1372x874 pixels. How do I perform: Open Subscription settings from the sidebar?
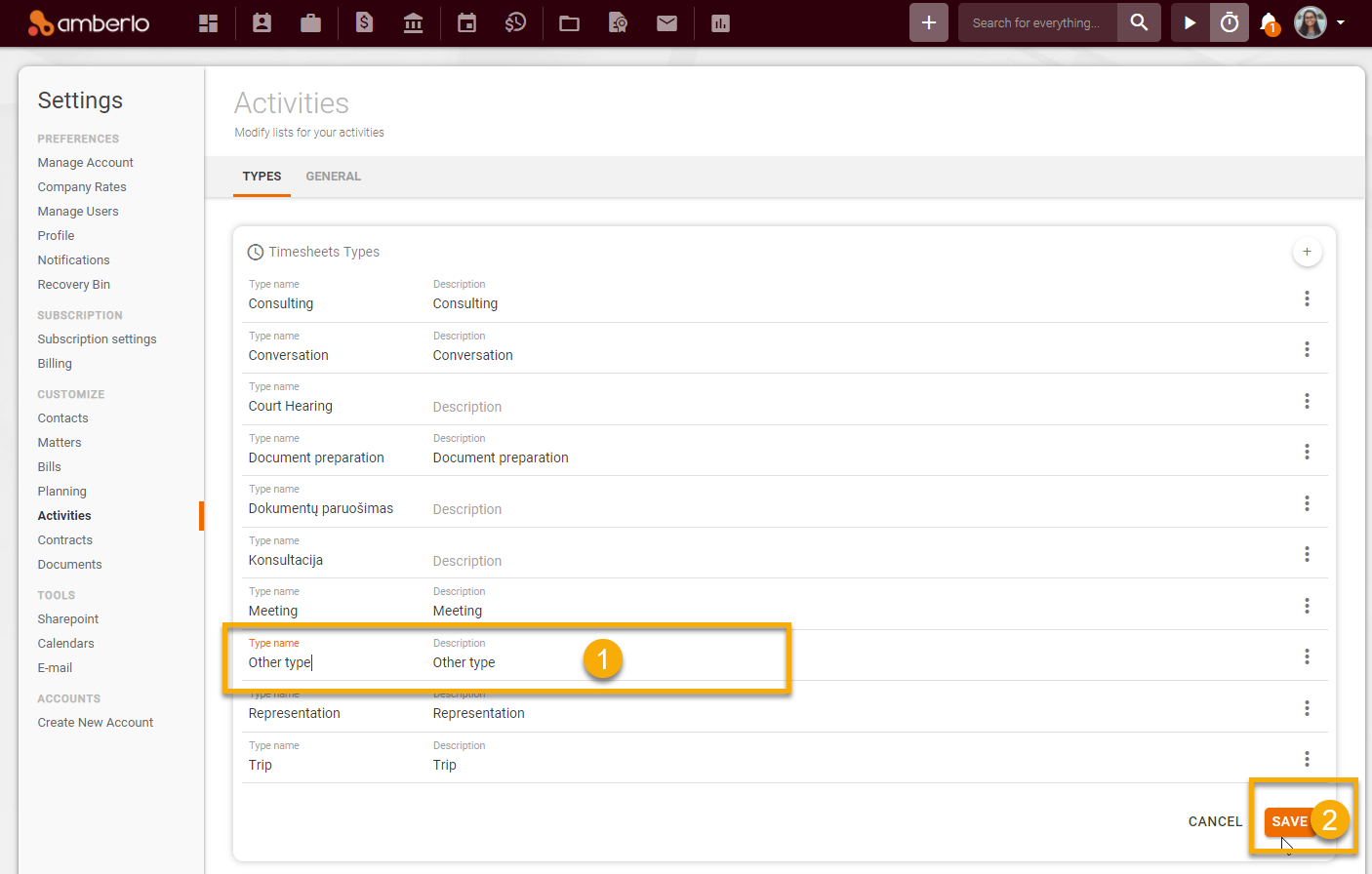coord(97,338)
